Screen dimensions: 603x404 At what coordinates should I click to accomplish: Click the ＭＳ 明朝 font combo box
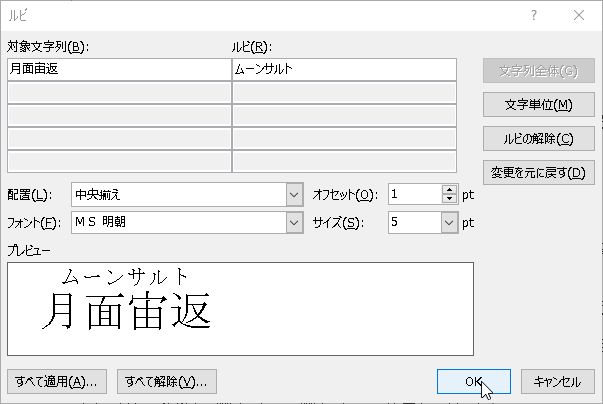point(187,223)
